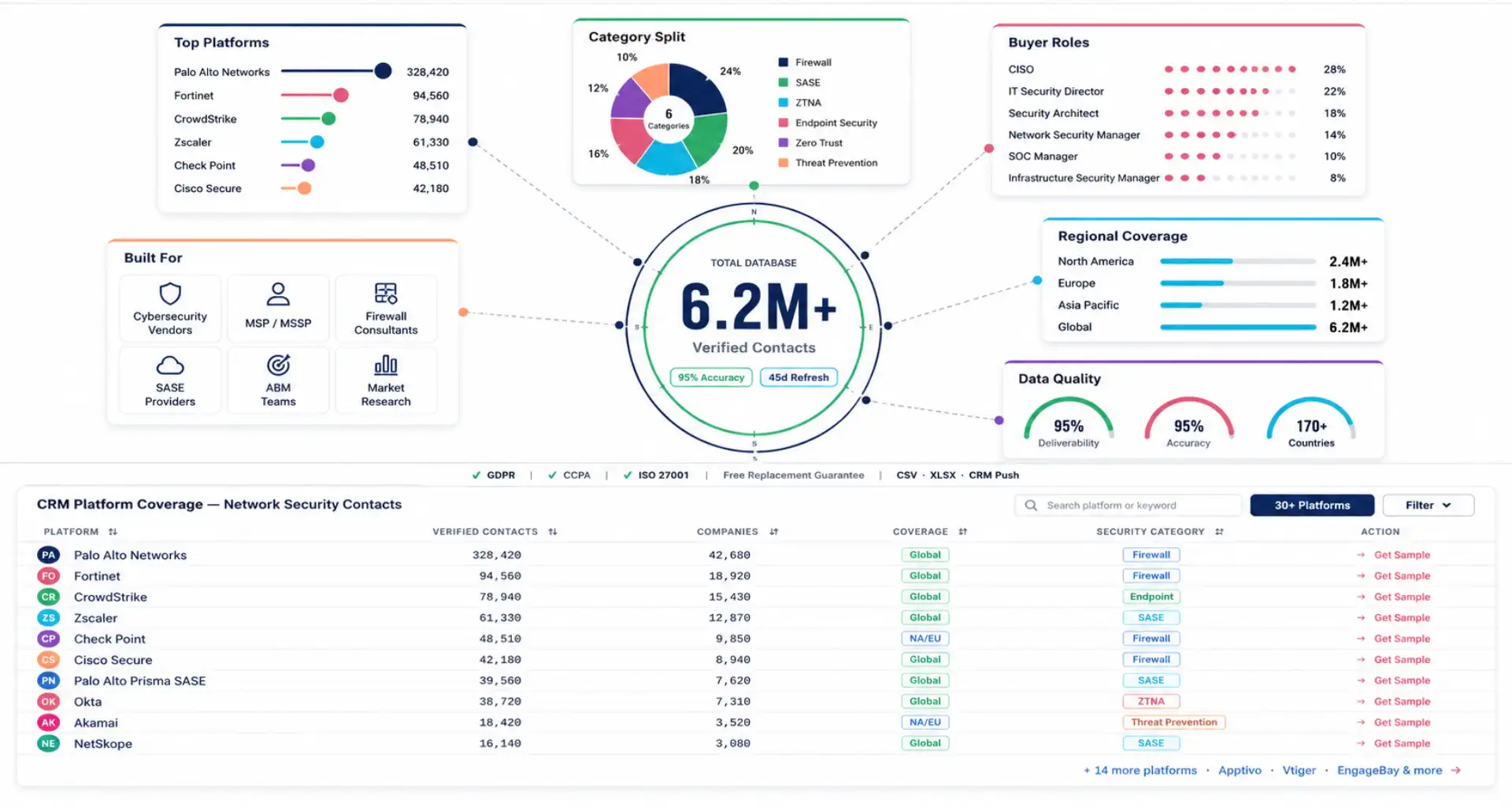
Task: Click the search magnifier icon
Action: point(1031,505)
